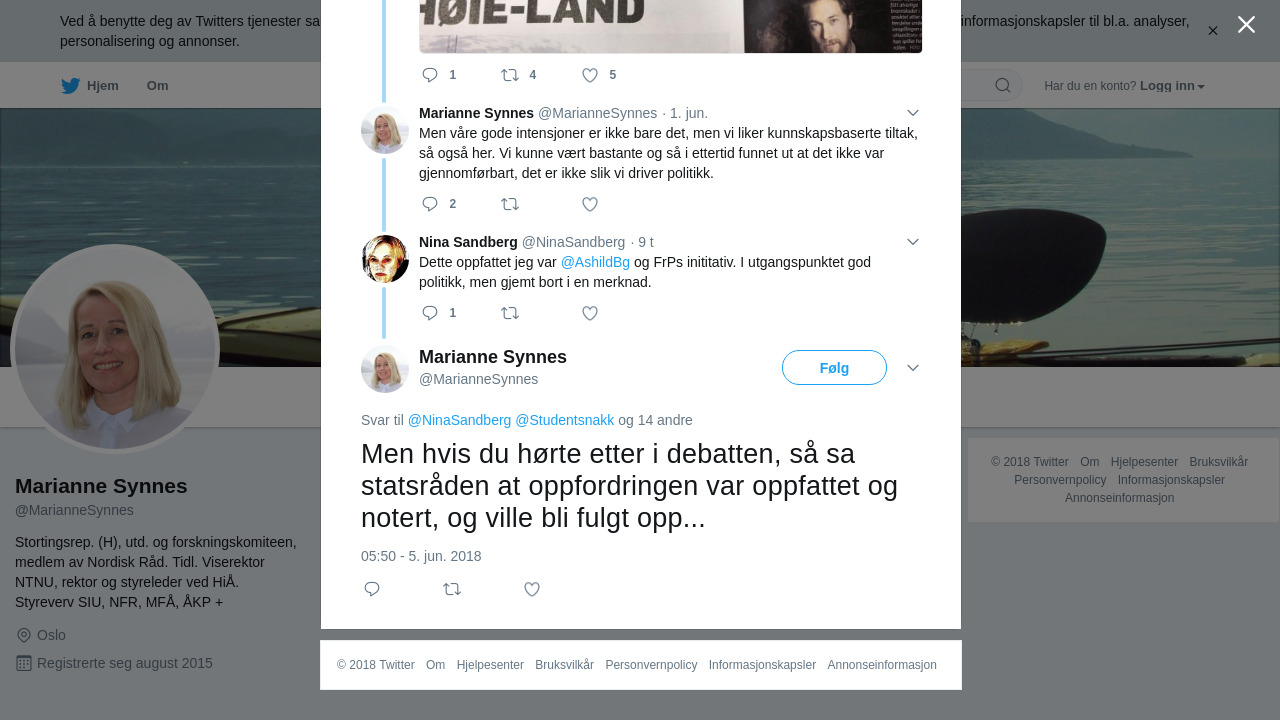Image resolution: width=1280 pixels, height=720 pixels.
Task: Open the Logg inn dropdown
Action: 1172,86
